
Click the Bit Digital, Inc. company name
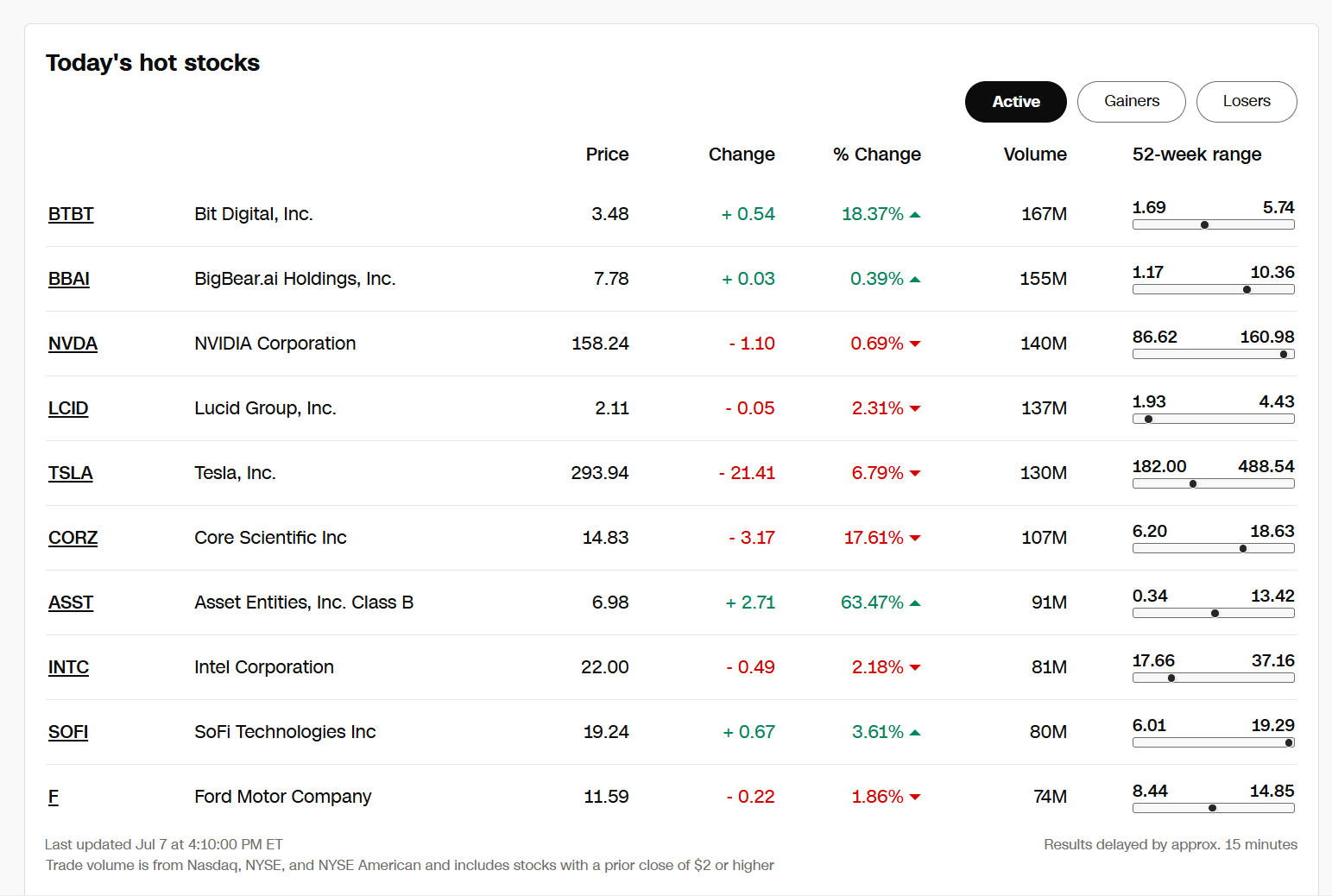coord(254,214)
